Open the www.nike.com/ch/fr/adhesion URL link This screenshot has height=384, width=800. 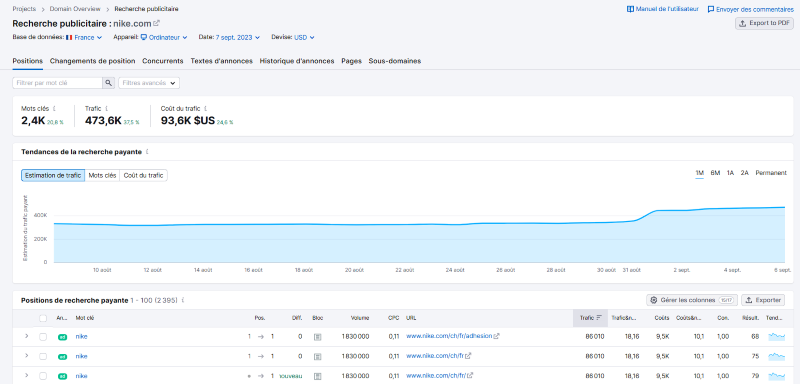(449, 336)
